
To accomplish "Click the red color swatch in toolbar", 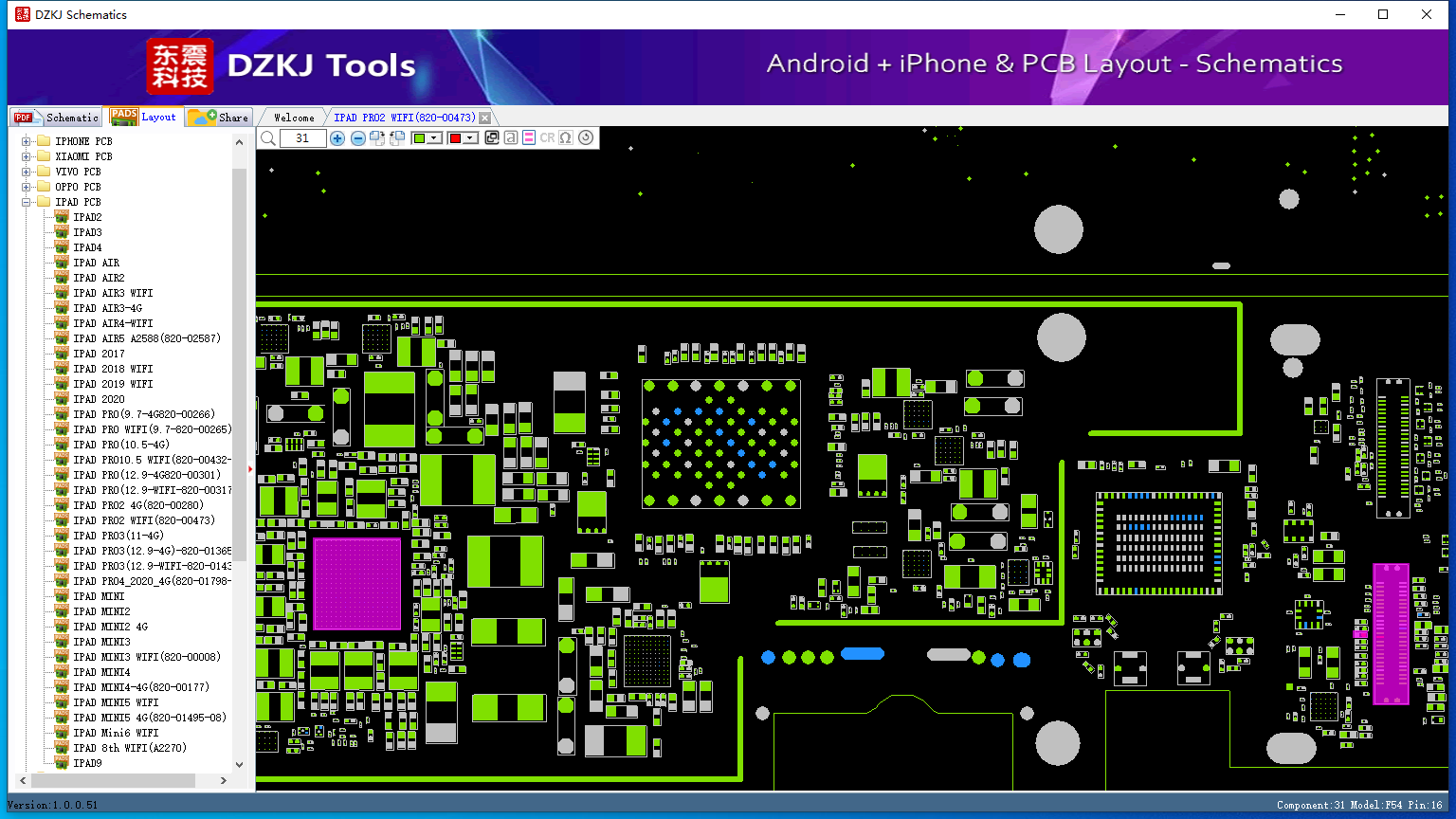I will (x=455, y=138).
